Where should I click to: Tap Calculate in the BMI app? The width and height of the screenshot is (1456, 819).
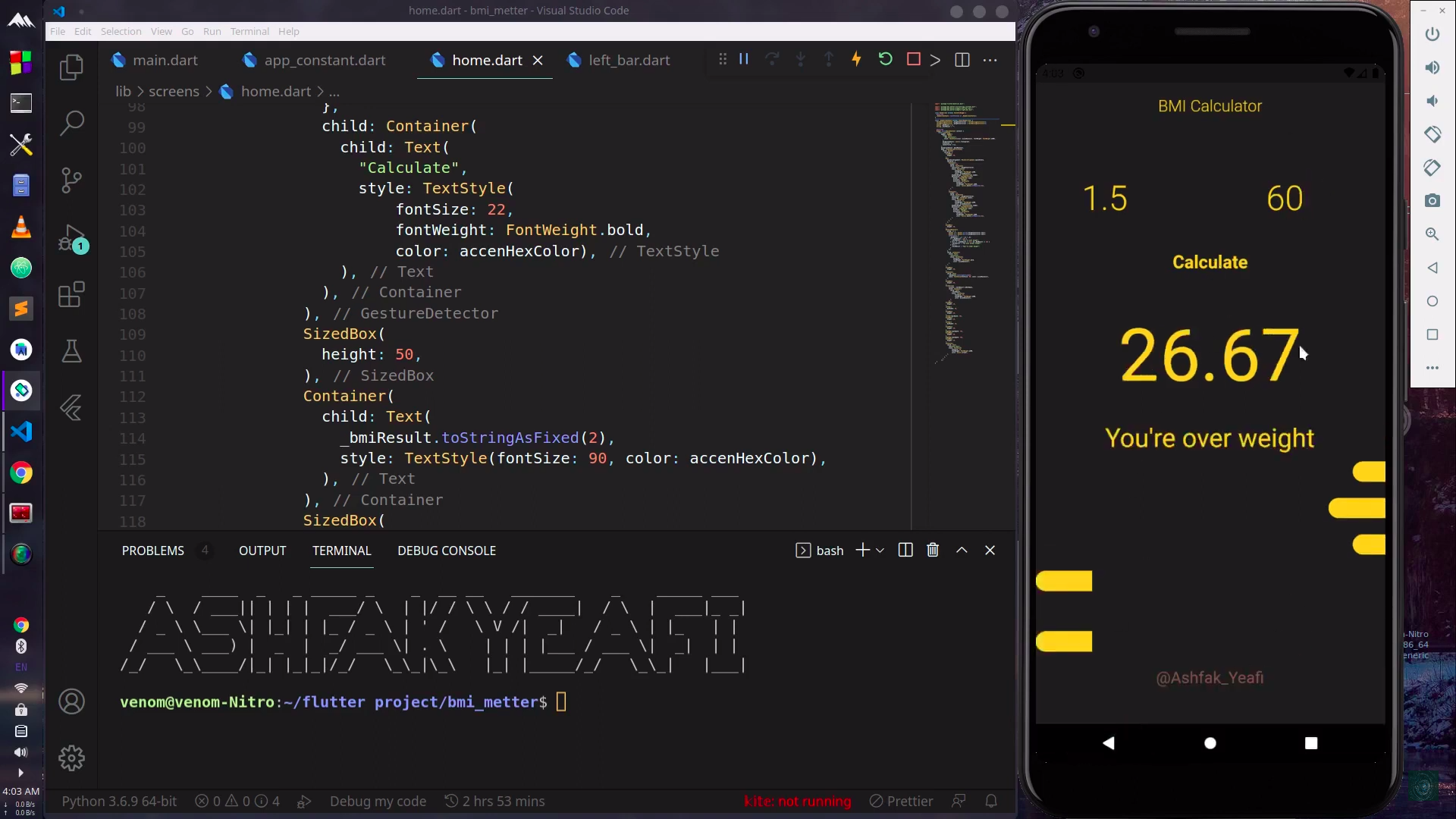click(x=1210, y=262)
